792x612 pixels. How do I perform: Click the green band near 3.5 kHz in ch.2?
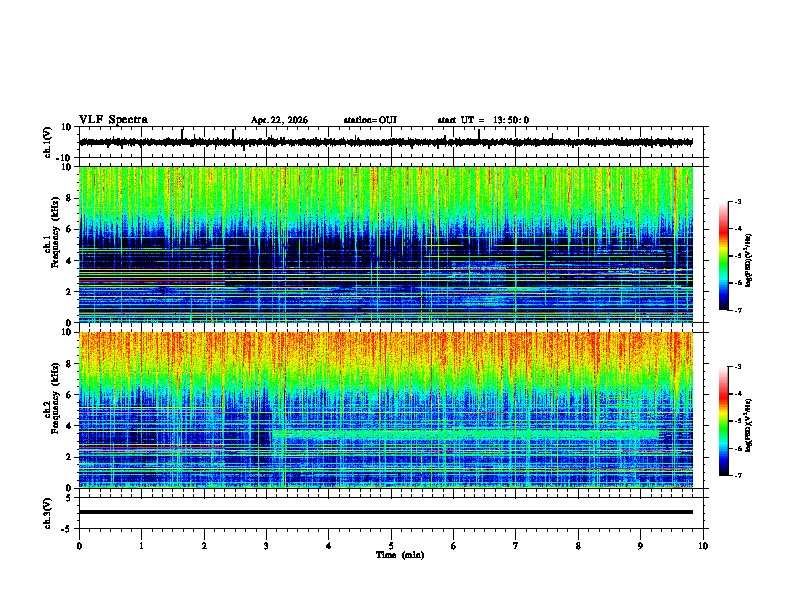pyautogui.click(x=465, y=434)
